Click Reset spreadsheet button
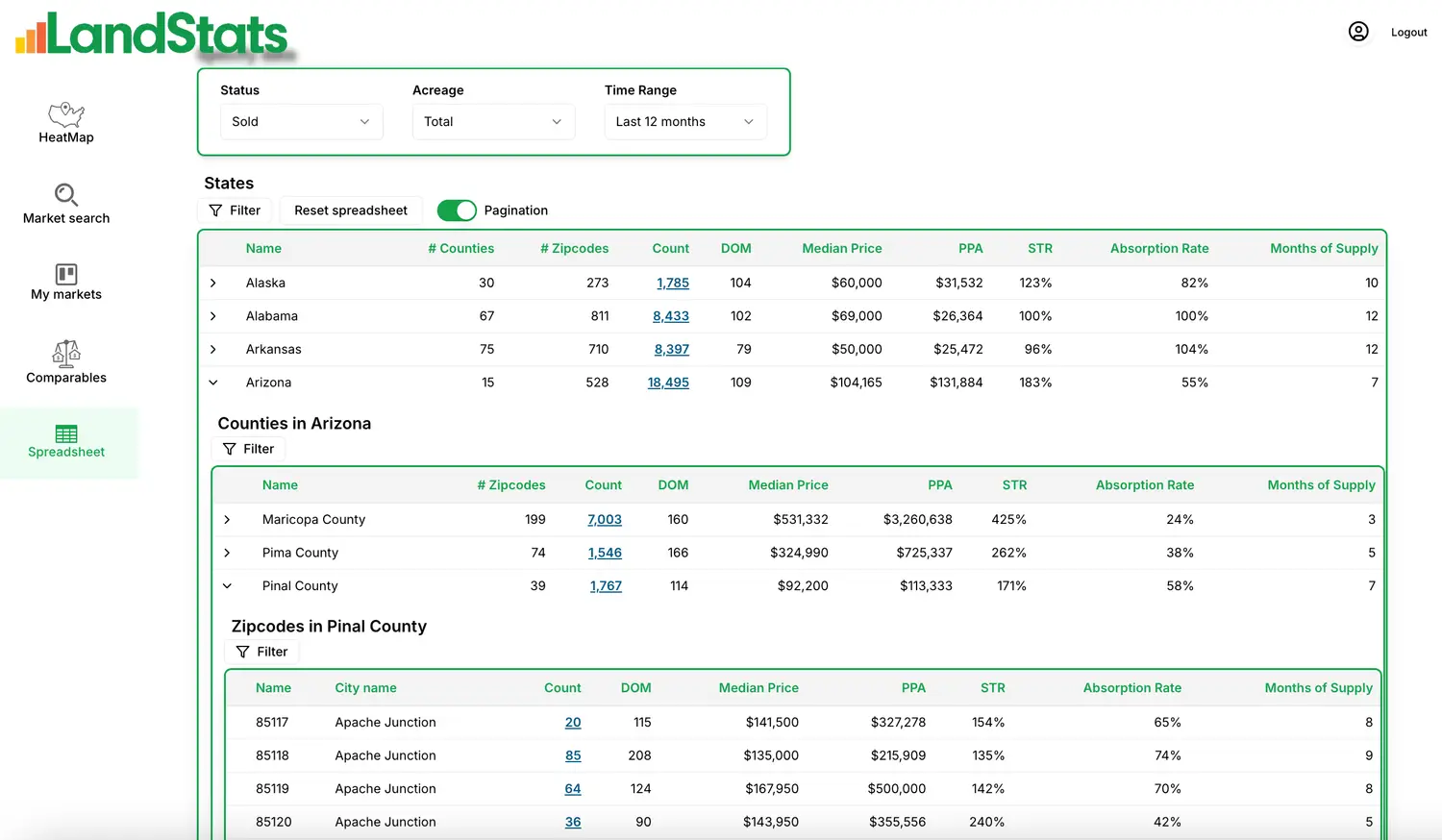Viewport: 1442px width, 840px height. pyautogui.click(x=351, y=210)
